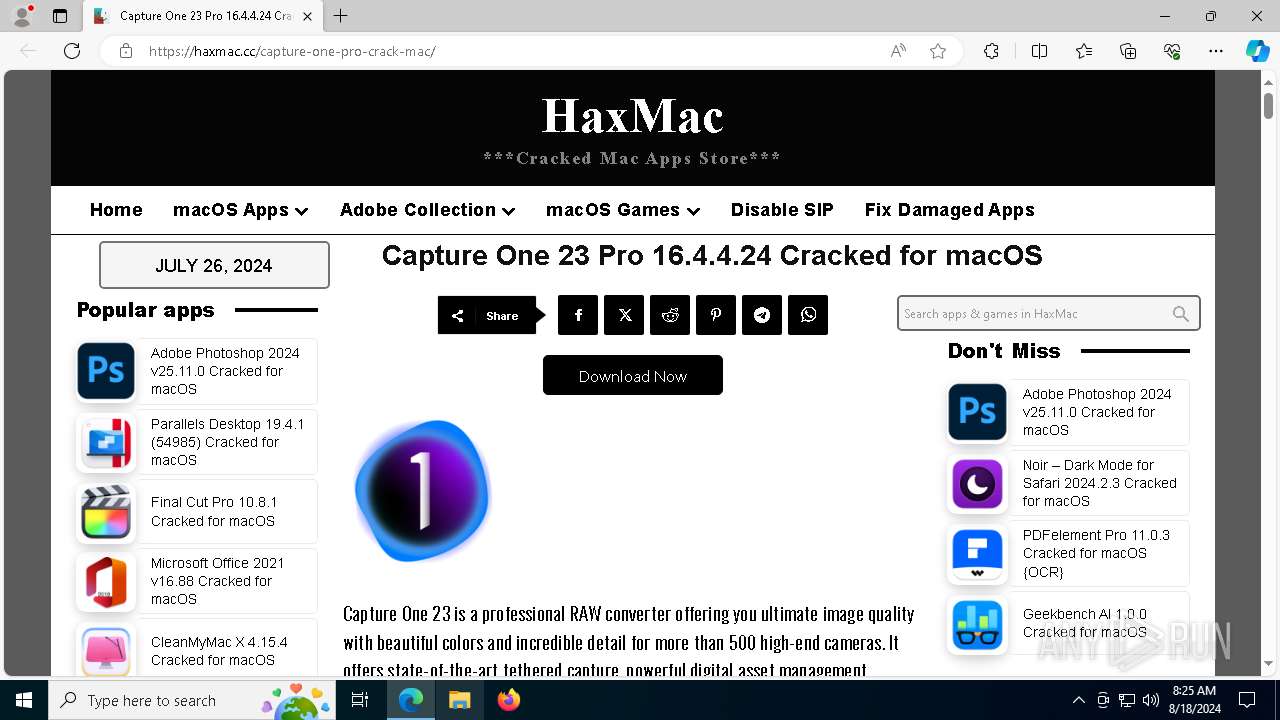Open the Edge profile avatar

tap(21, 16)
